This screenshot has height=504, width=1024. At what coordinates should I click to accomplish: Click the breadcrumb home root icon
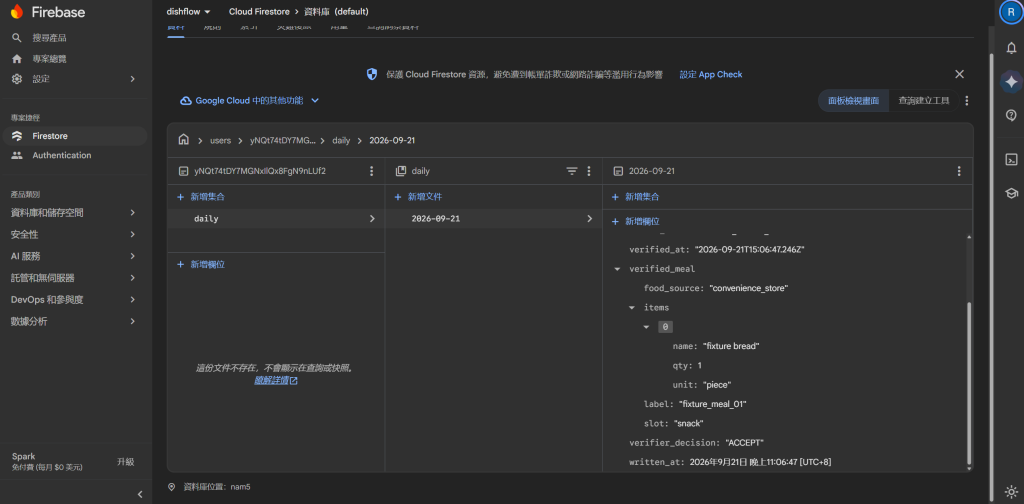(184, 140)
